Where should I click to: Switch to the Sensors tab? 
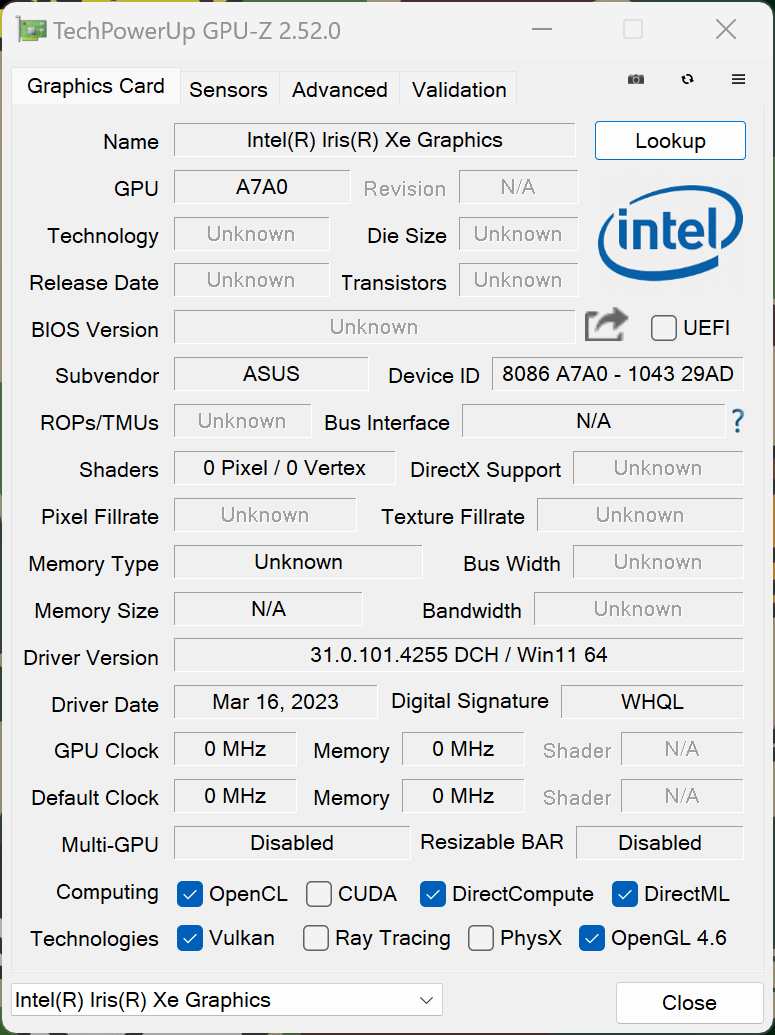coord(228,89)
